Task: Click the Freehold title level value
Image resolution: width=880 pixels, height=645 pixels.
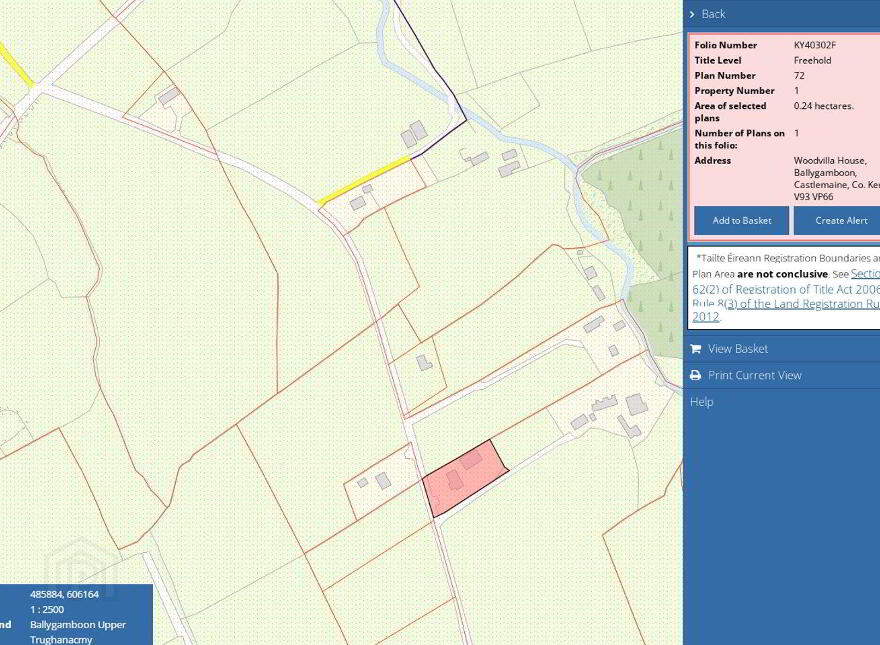Action: pyautogui.click(x=812, y=60)
